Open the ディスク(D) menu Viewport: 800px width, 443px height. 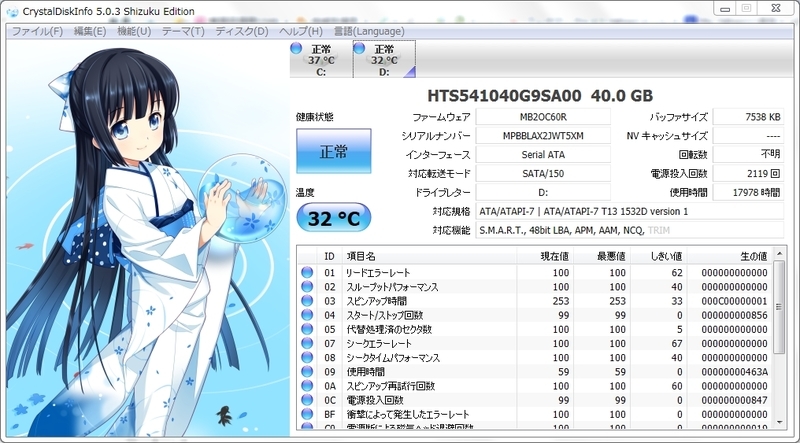click(242, 31)
